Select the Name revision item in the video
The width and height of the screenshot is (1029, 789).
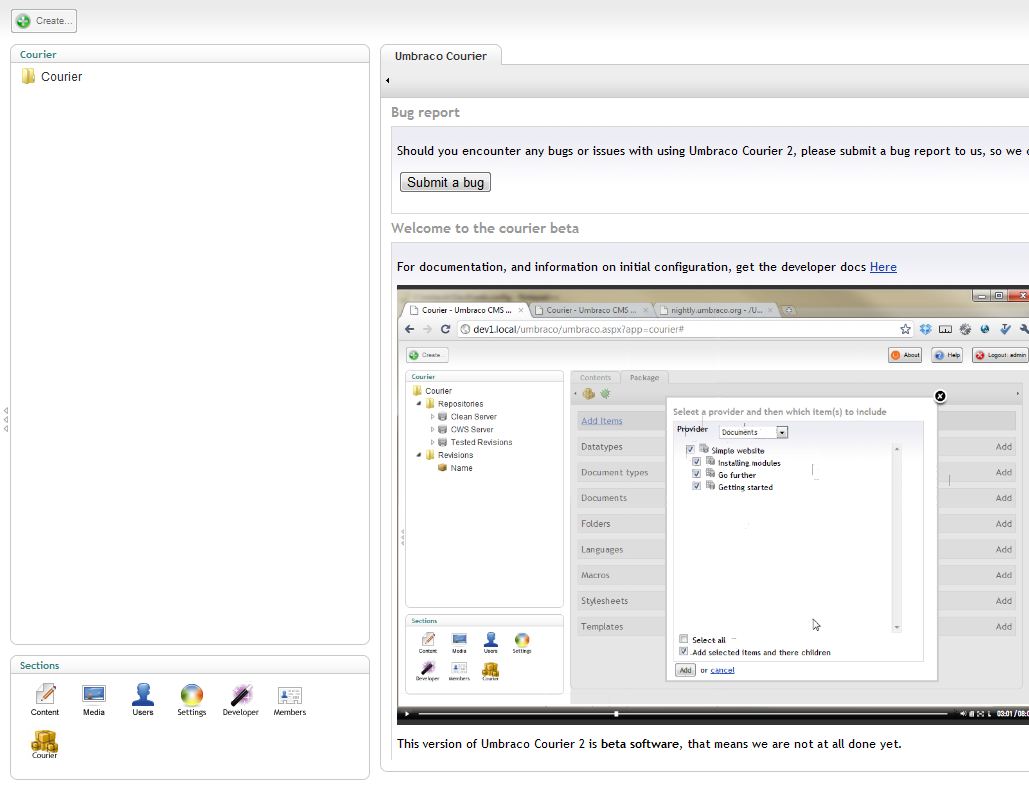click(455, 468)
